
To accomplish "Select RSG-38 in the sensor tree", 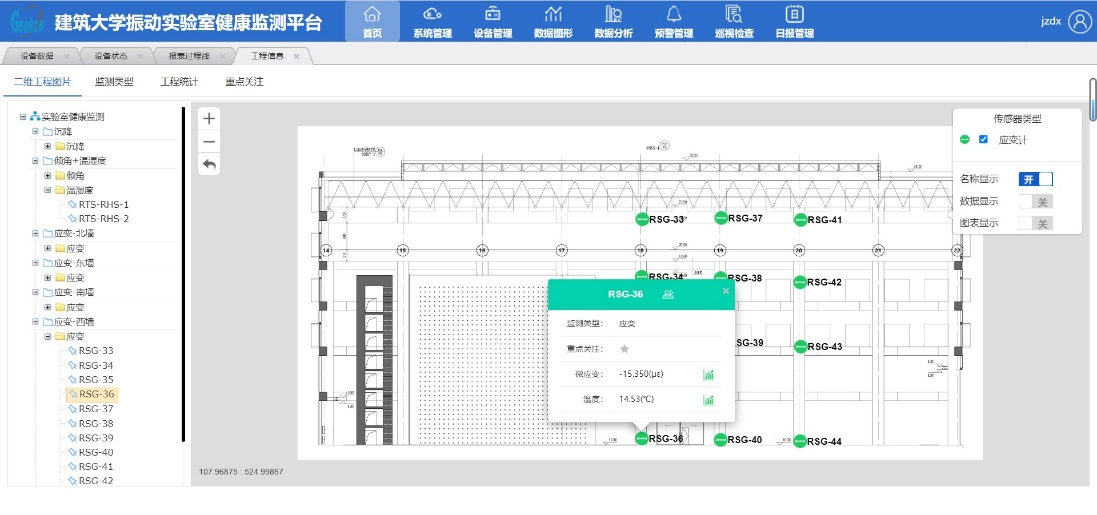I will pos(96,423).
